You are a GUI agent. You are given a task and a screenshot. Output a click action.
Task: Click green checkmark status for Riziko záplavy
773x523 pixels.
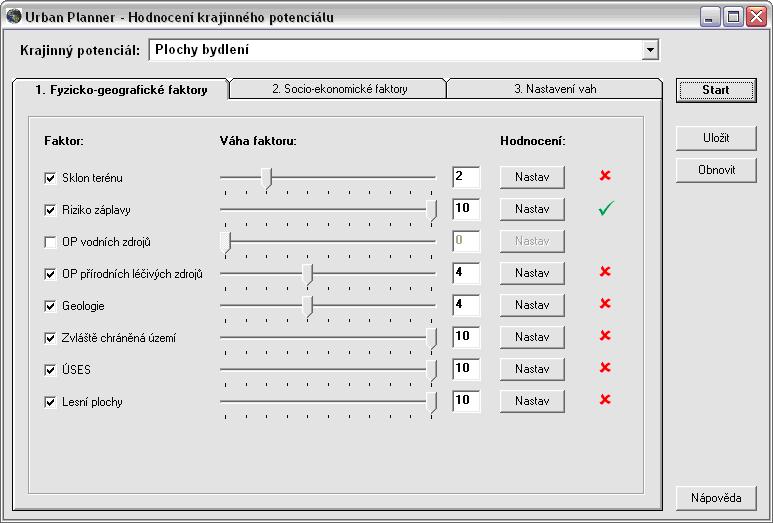click(606, 208)
